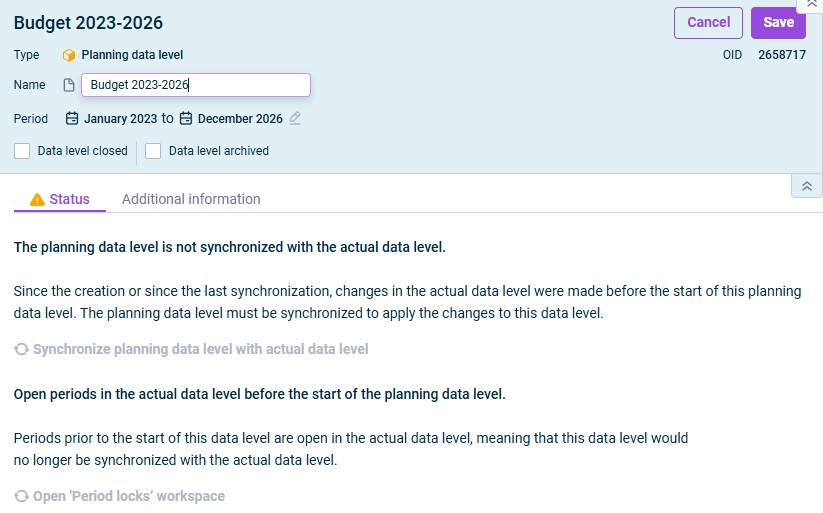
Task: Enable the Data level closed checkbox
Action: click(22, 151)
